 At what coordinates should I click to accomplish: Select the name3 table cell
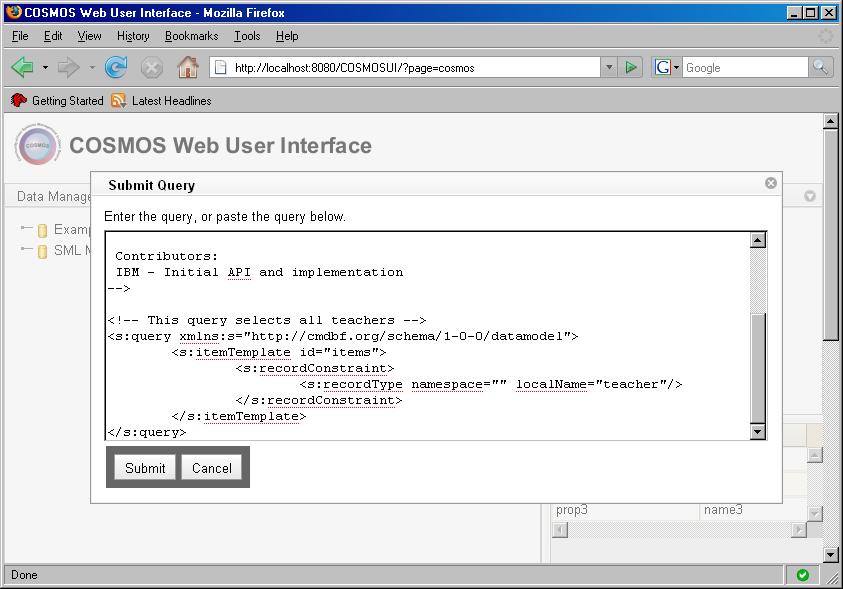754,509
